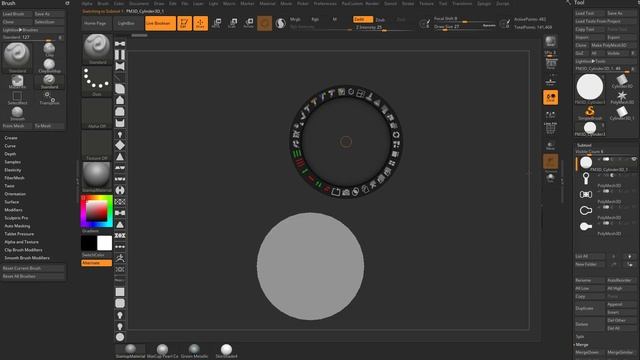Select the SimpleBrush tool icon

click(x=590, y=113)
